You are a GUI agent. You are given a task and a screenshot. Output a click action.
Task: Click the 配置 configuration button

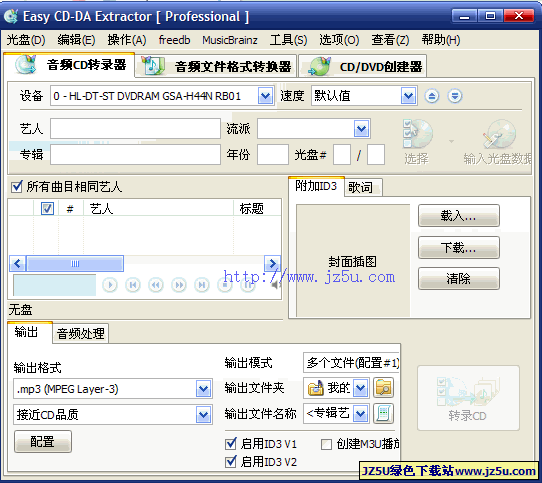click(x=43, y=442)
